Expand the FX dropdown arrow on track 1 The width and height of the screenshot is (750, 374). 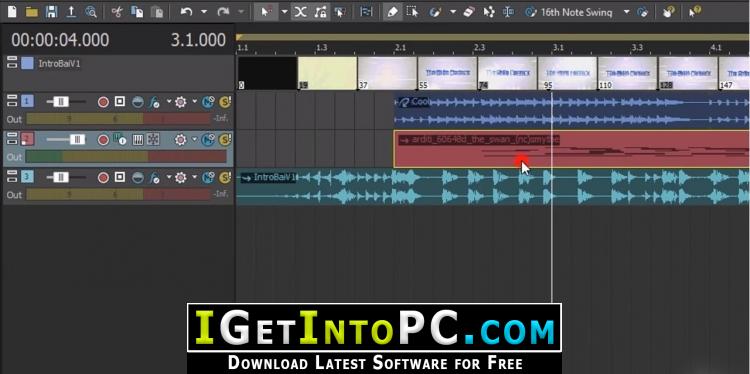point(168,101)
